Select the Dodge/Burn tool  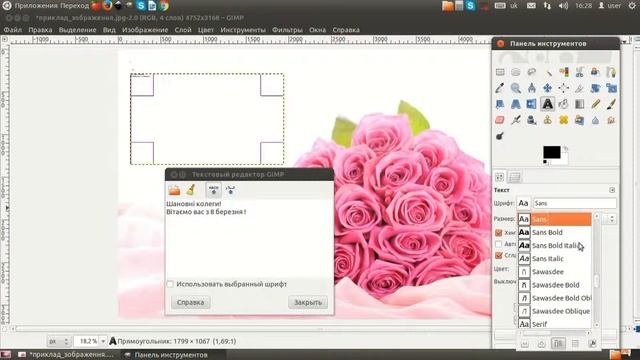pyautogui.click(x=500, y=136)
